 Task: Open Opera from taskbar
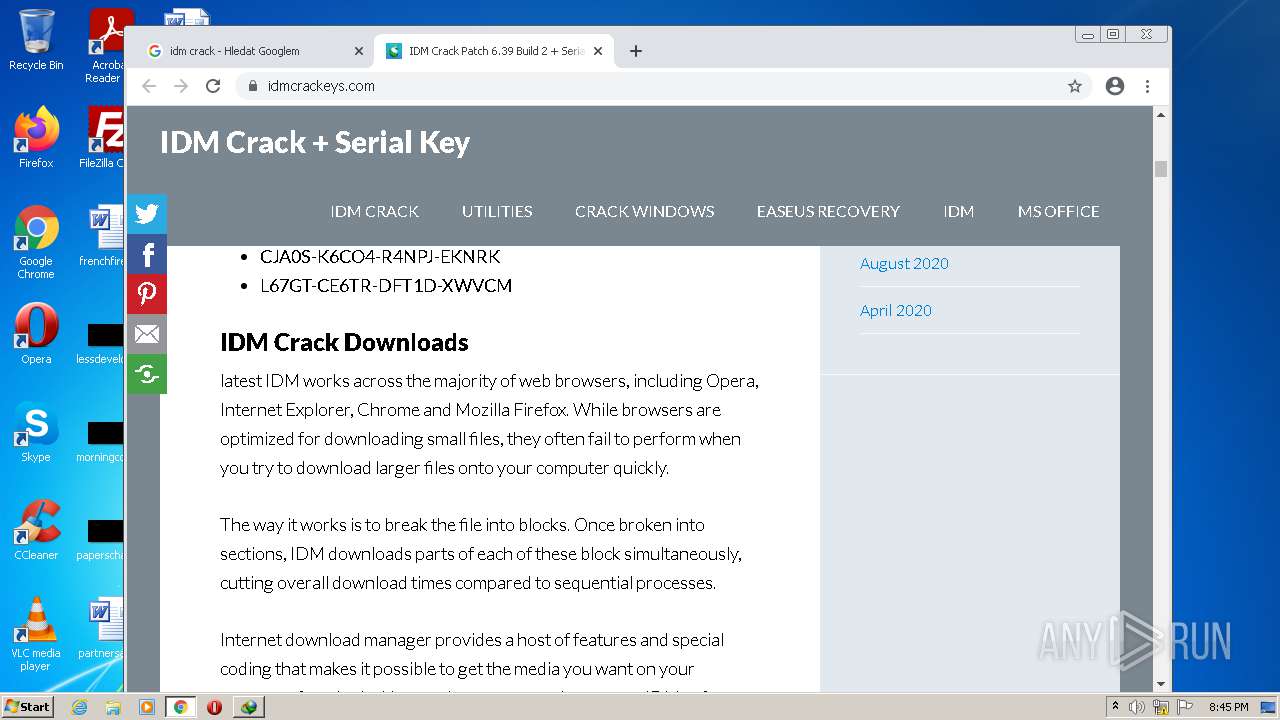[214, 707]
